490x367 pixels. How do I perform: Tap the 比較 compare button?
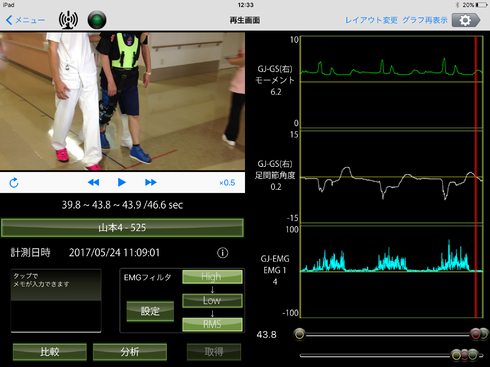tap(50, 352)
